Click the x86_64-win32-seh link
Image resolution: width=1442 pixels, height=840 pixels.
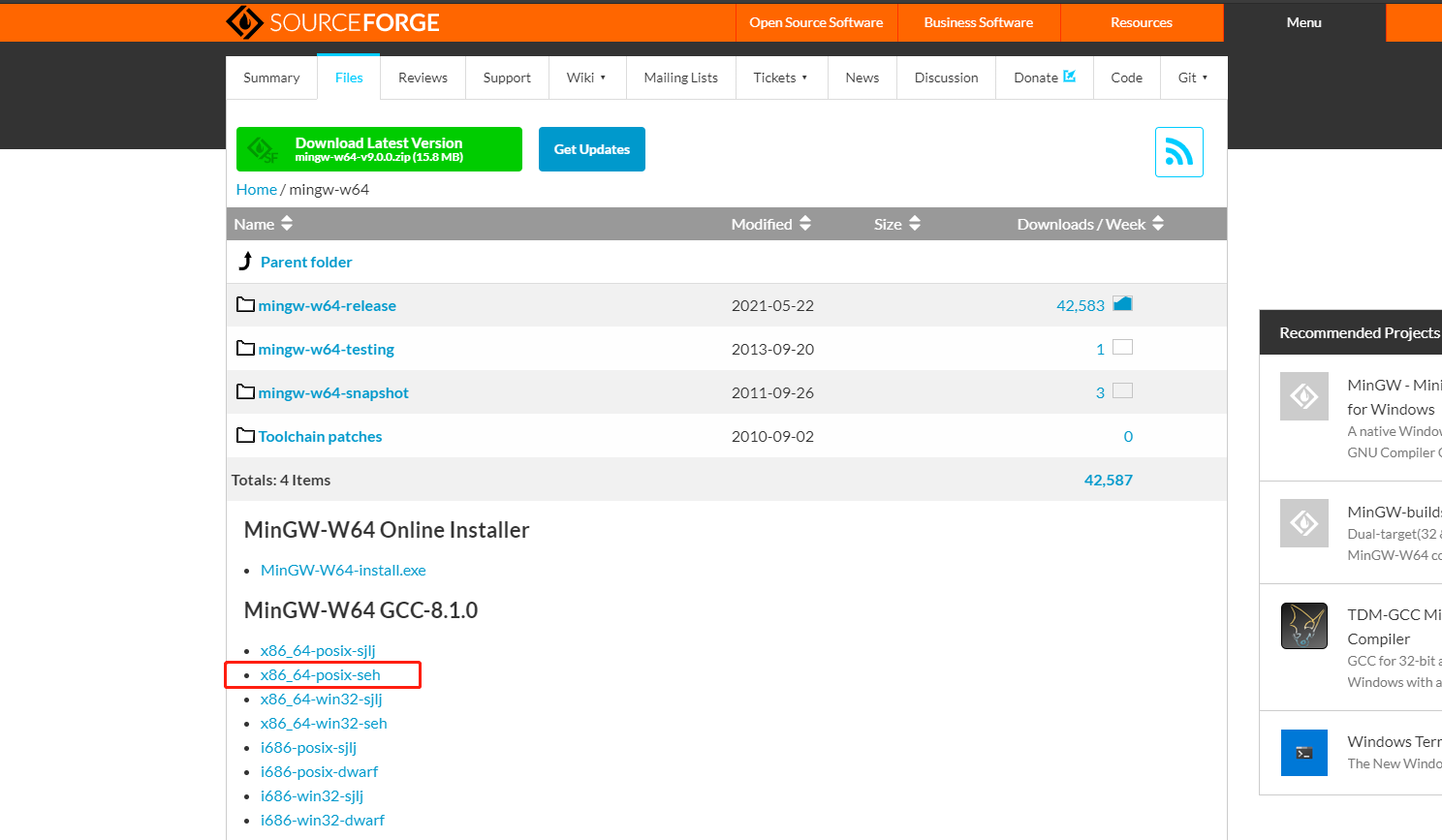coord(324,723)
